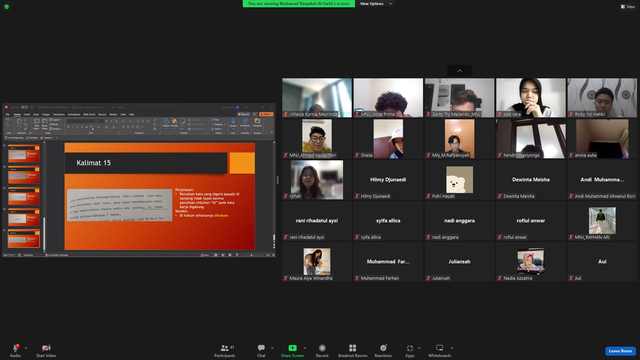Select the rofiul anwar participant tile
This screenshot has height=360, width=640.
531,221
